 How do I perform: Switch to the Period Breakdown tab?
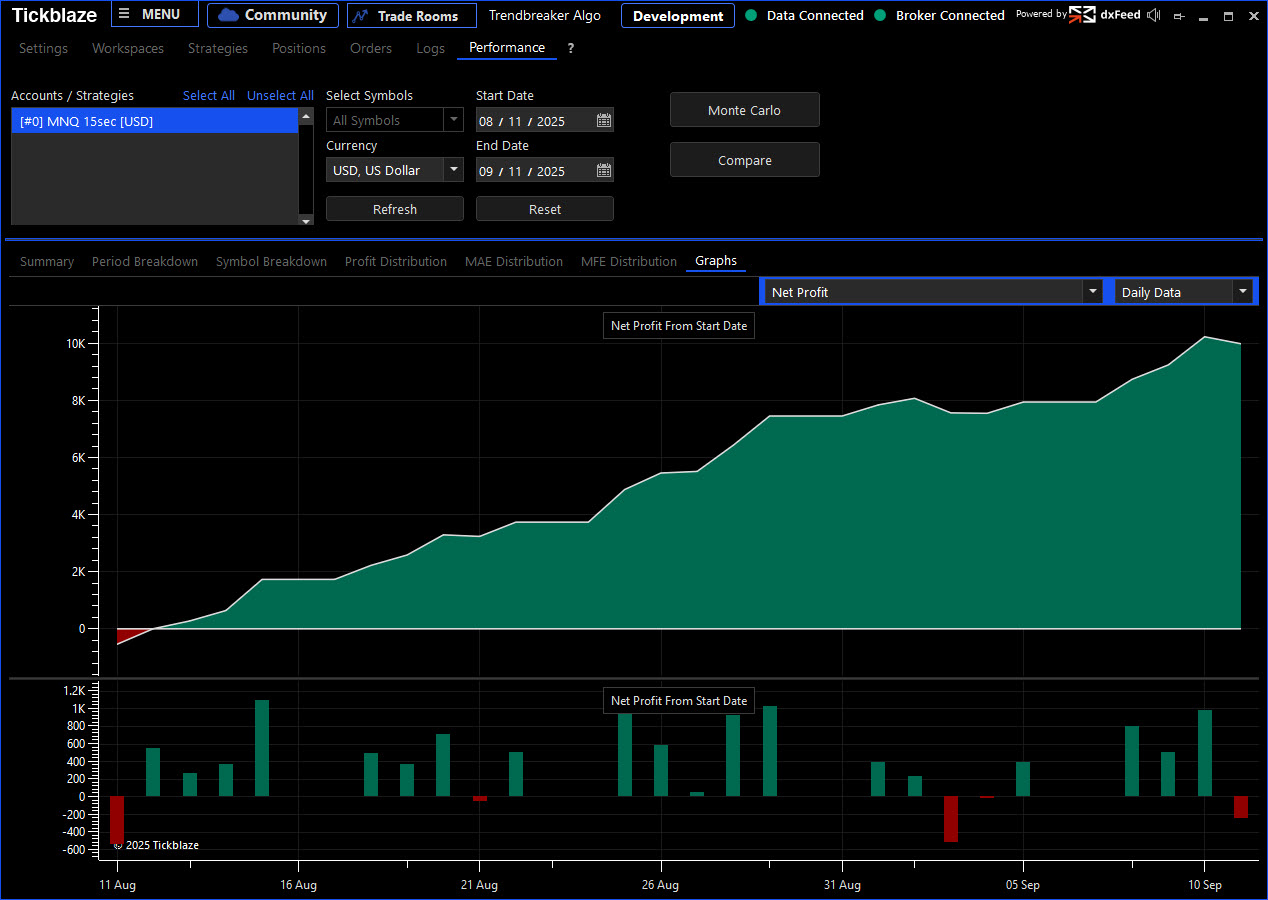click(145, 261)
